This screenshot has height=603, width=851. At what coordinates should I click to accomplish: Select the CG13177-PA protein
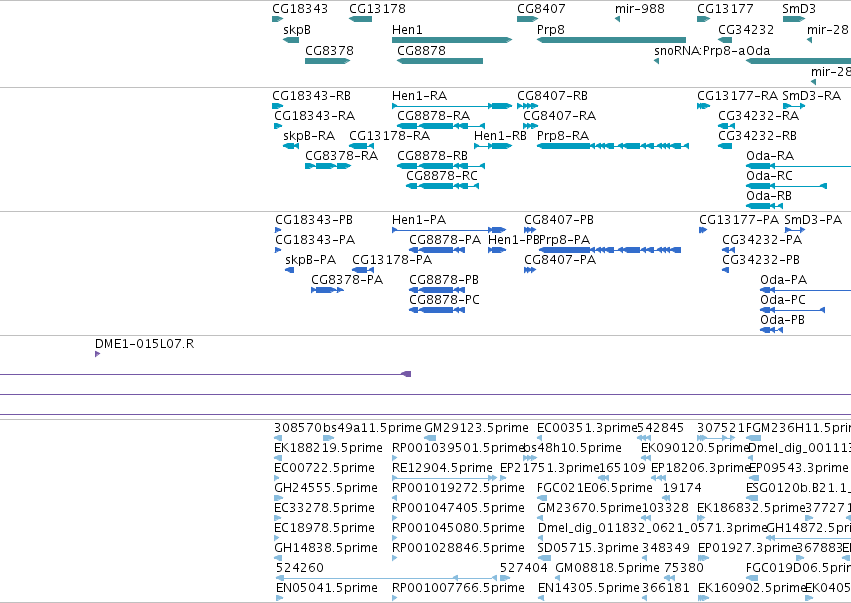(703, 230)
